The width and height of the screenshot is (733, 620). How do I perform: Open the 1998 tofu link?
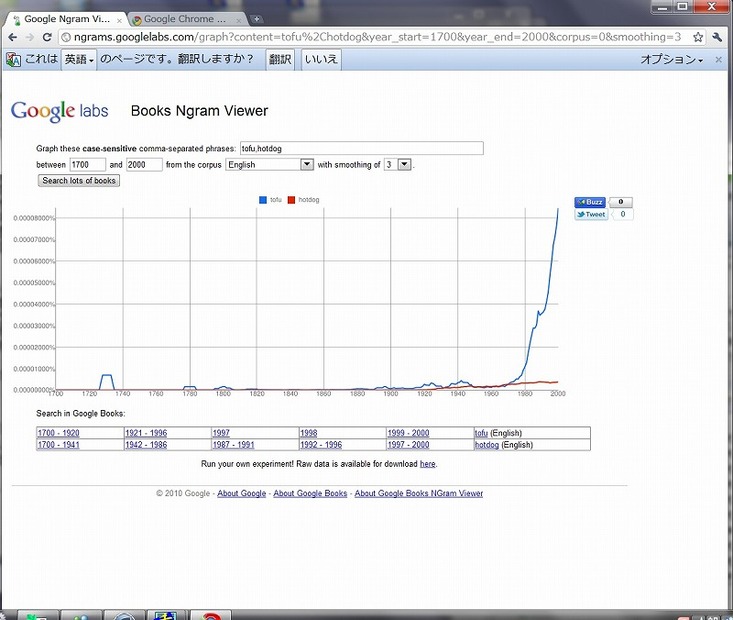[x=309, y=433]
